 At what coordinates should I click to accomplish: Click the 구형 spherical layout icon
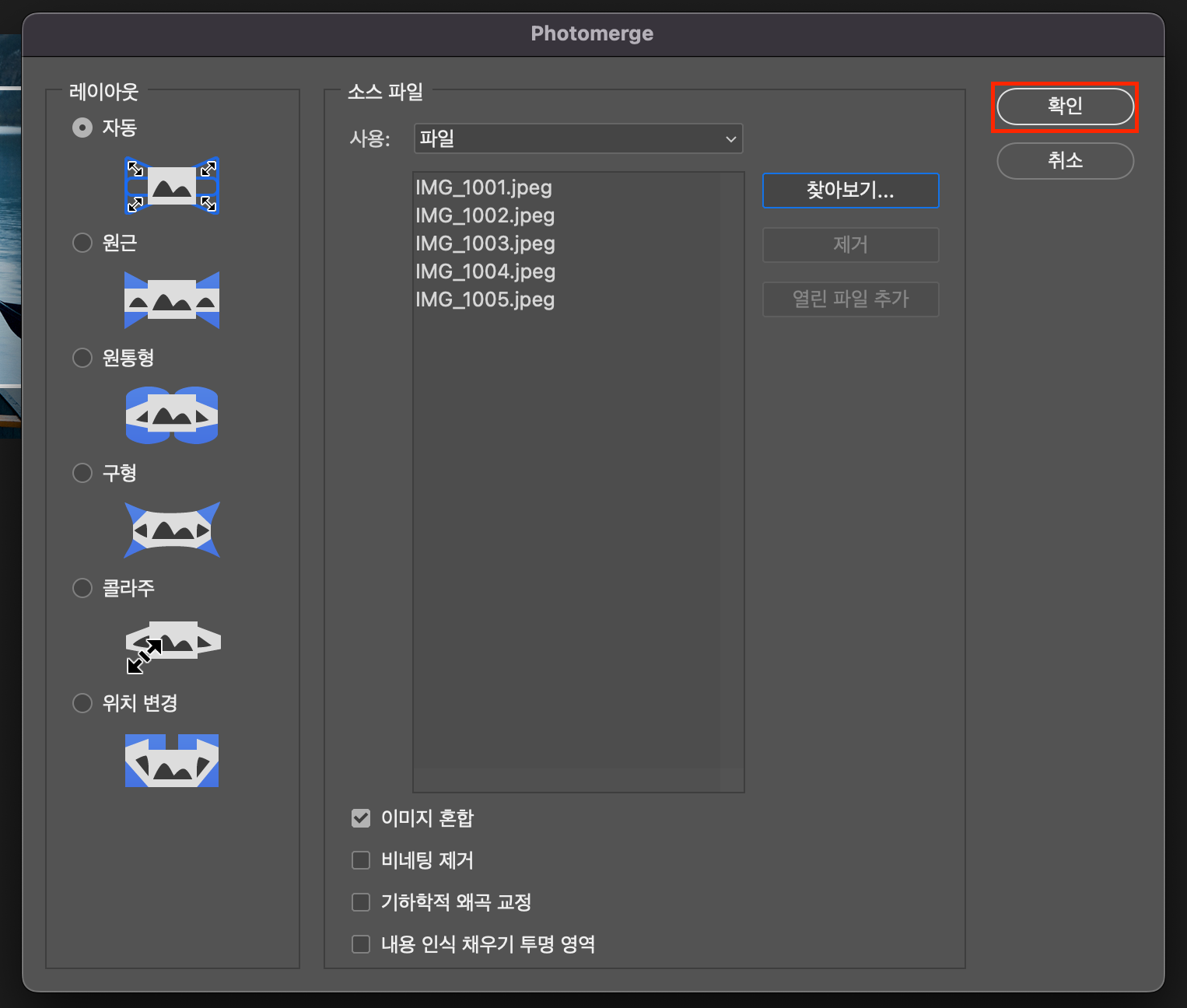coord(172,530)
